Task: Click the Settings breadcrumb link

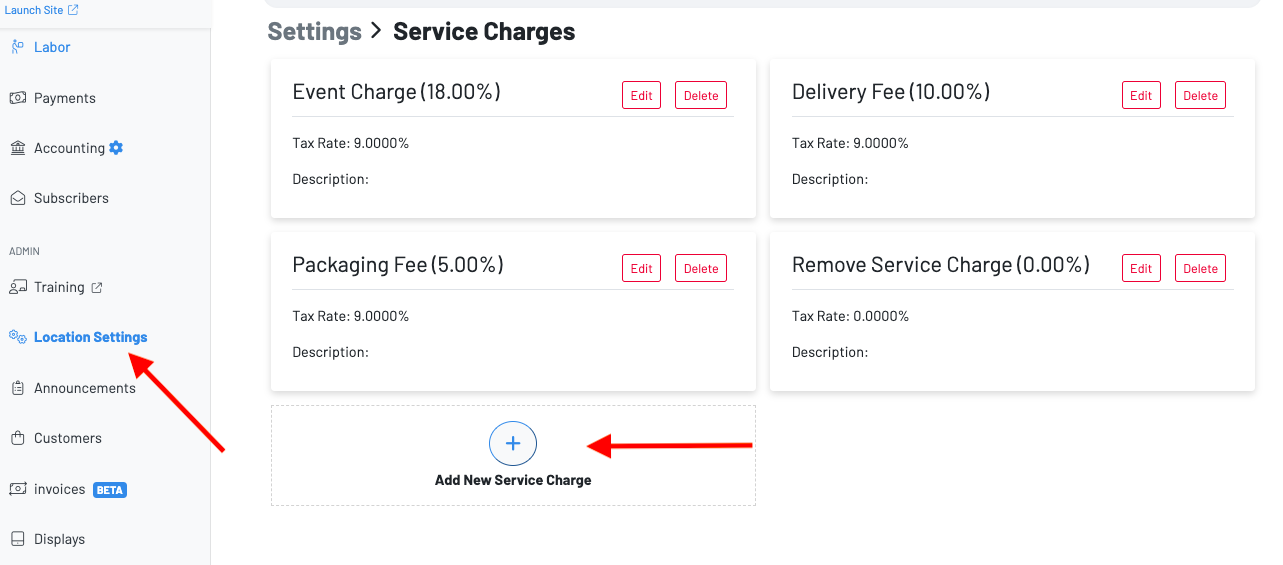Action: pyautogui.click(x=314, y=31)
